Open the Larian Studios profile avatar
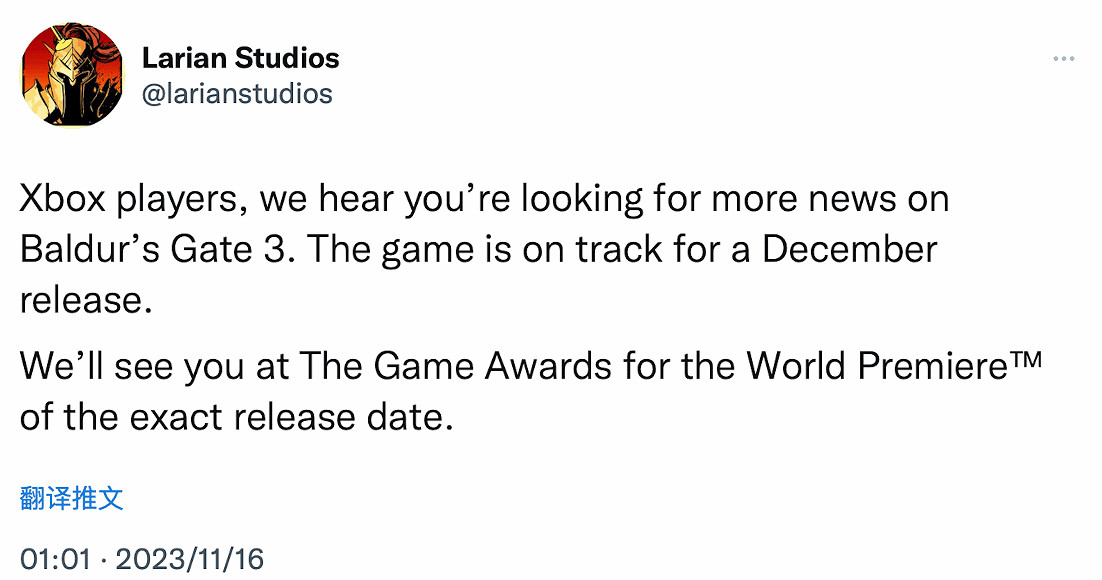The width and height of the screenshot is (1102, 580). point(73,75)
